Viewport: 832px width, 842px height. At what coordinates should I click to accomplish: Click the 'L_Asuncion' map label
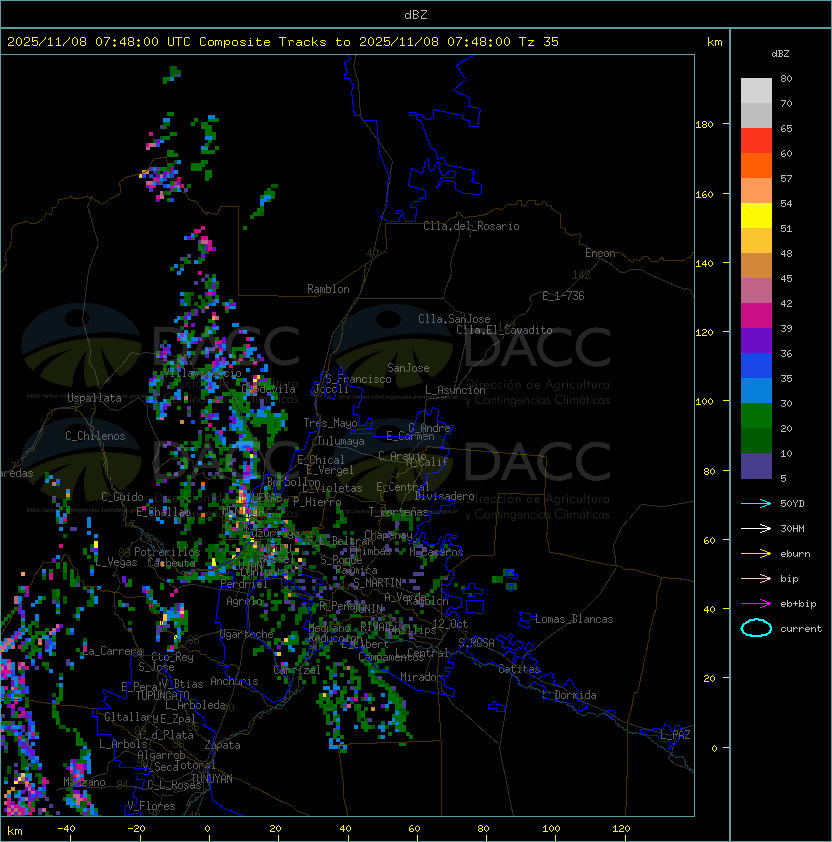(x=455, y=390)
